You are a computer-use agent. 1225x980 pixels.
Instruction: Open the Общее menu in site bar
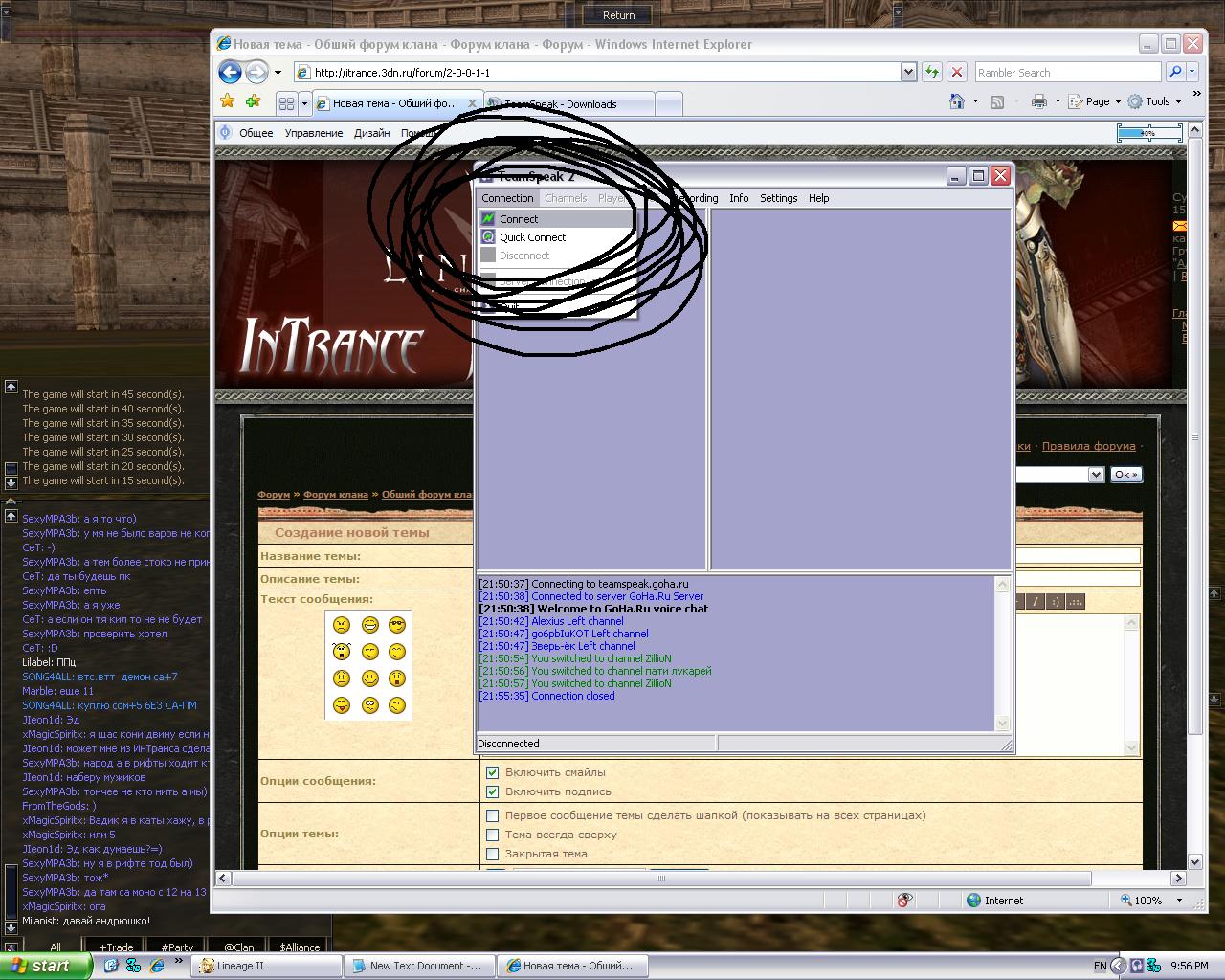click(x=256, y=133)
